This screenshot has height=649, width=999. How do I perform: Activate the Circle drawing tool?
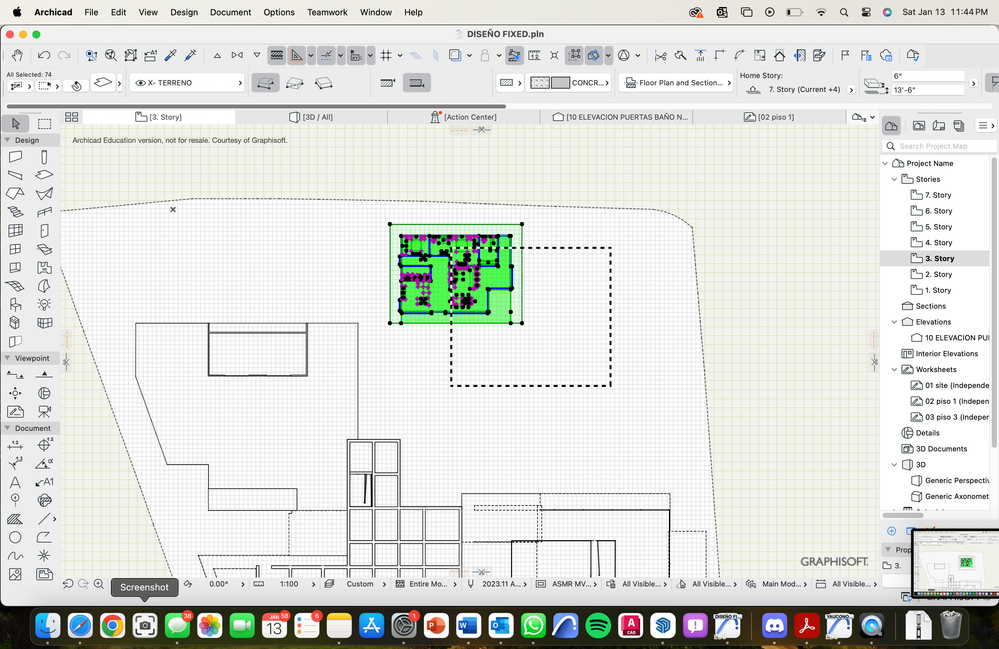pos(14,537)
